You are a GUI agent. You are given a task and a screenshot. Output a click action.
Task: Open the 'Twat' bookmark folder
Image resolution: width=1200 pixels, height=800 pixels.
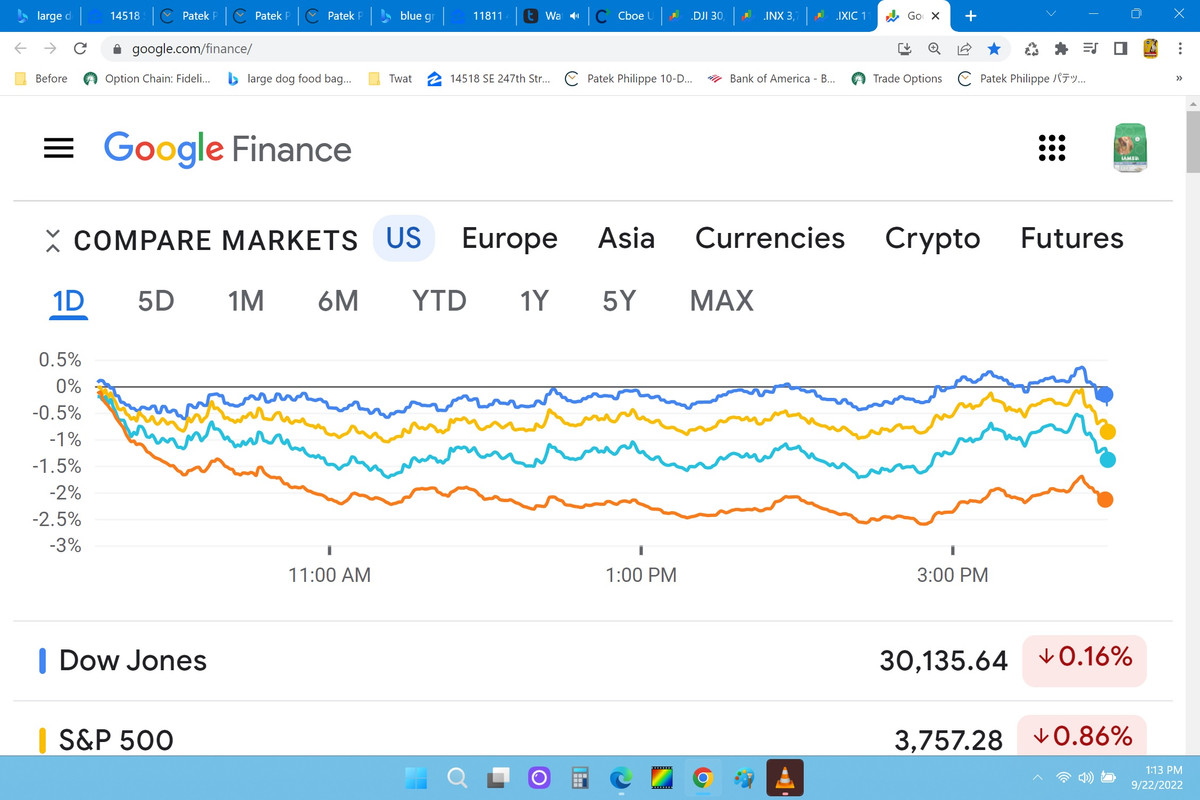point(390,78)
